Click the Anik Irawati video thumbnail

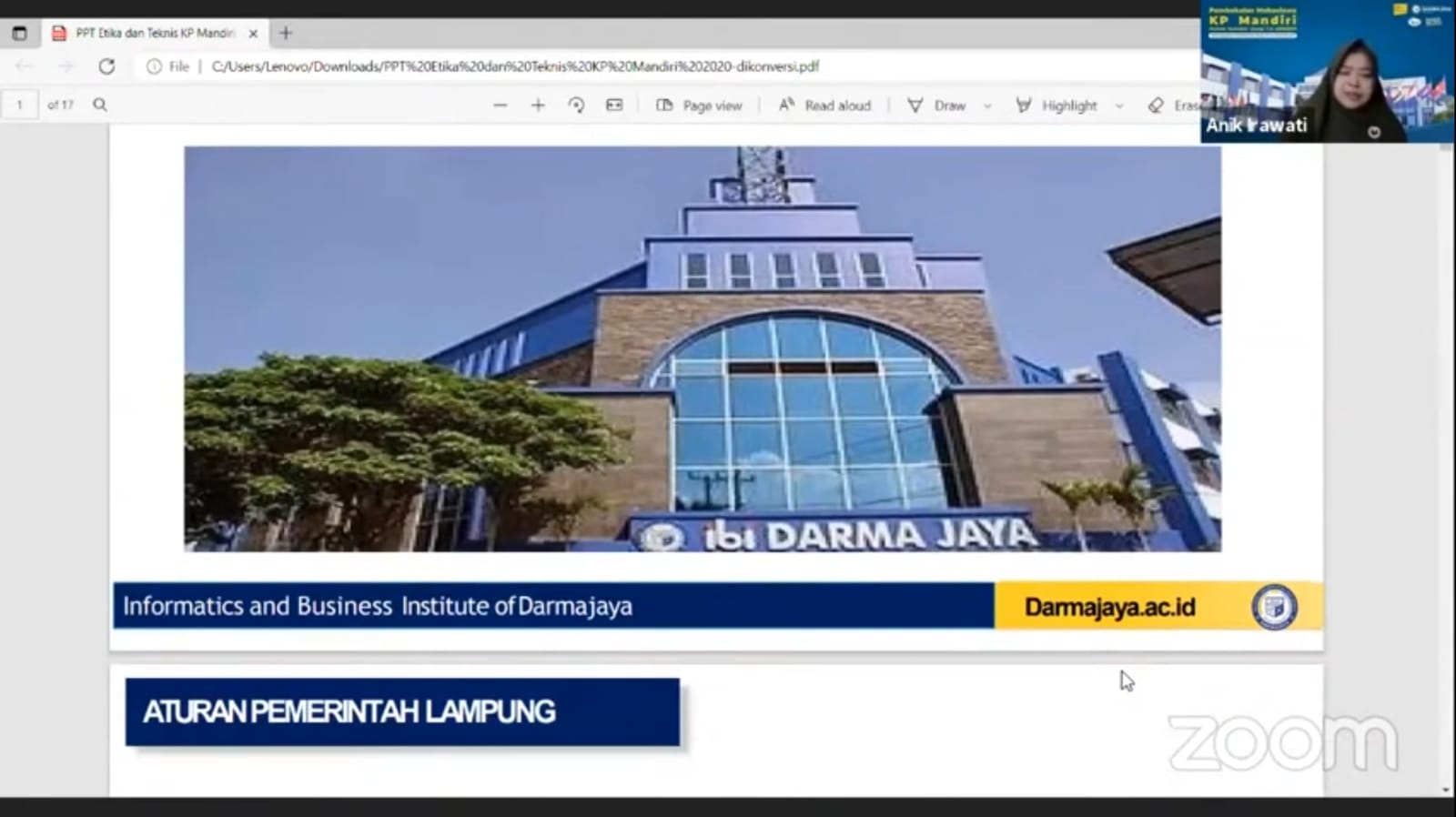coord(1327,71)
